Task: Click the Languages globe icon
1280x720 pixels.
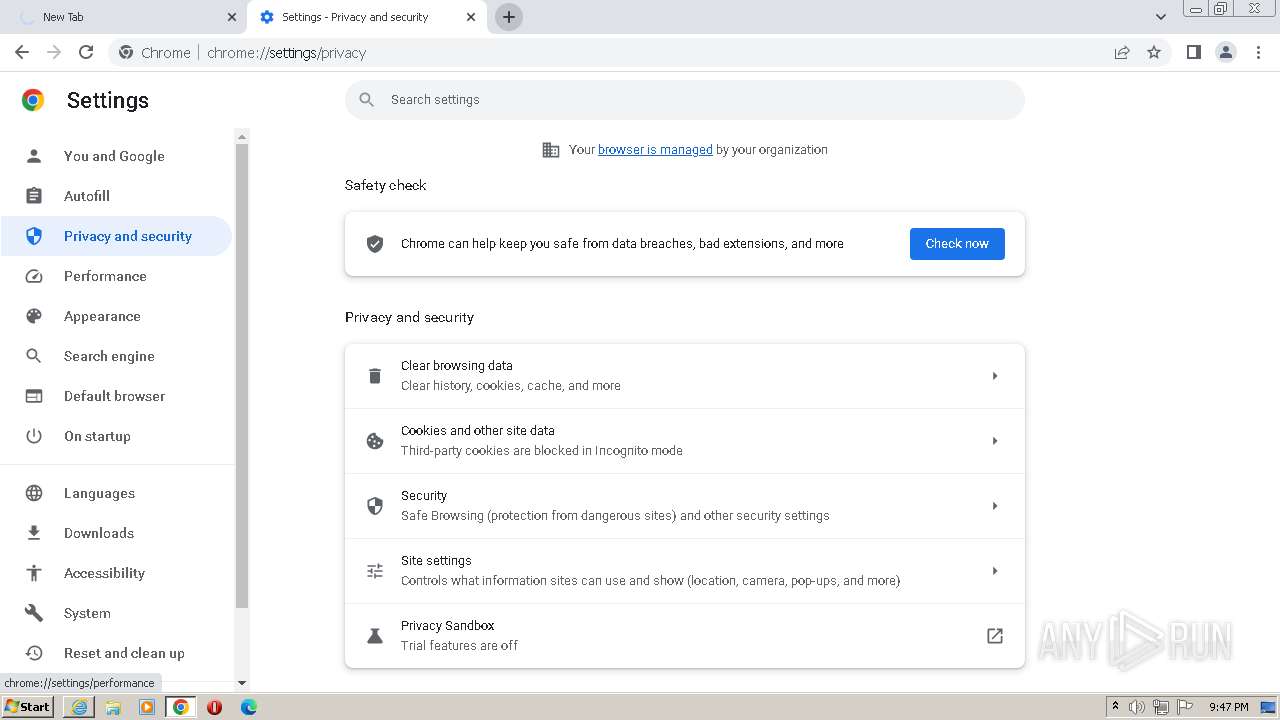Action: coord(34,493)
